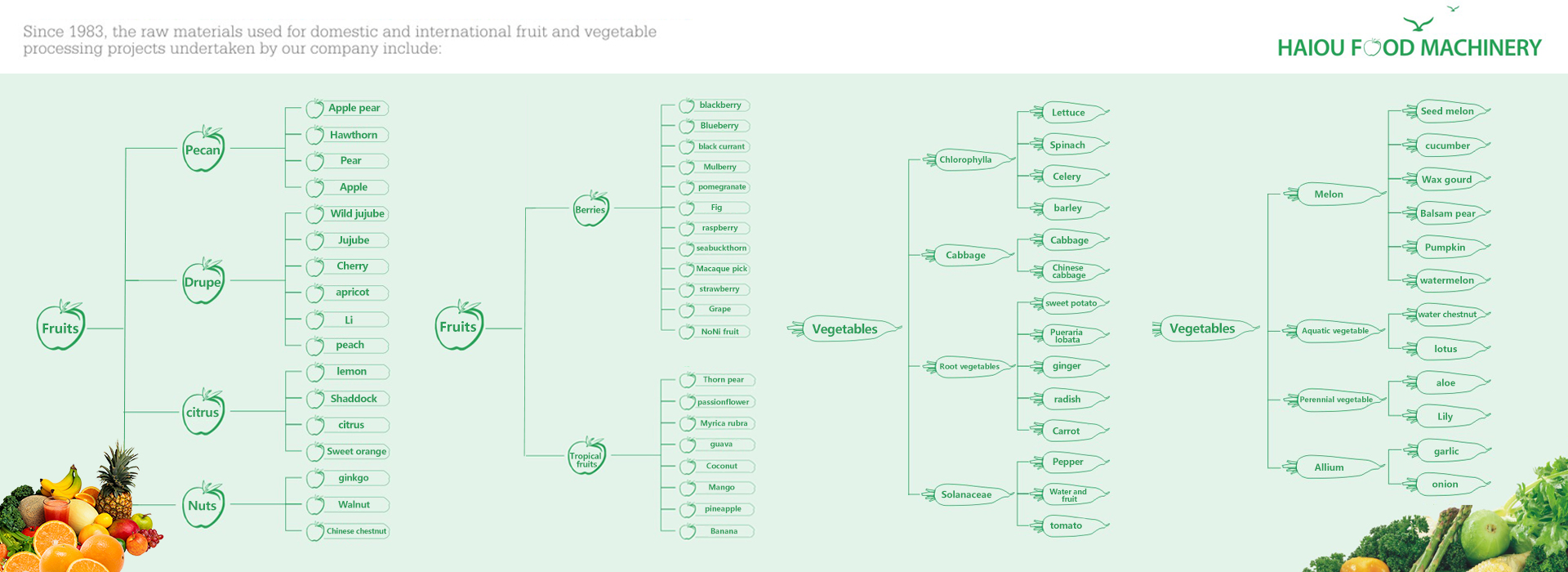Select the citrus apple icon
The image size is (1568, 572).
(x=203, y=411)
